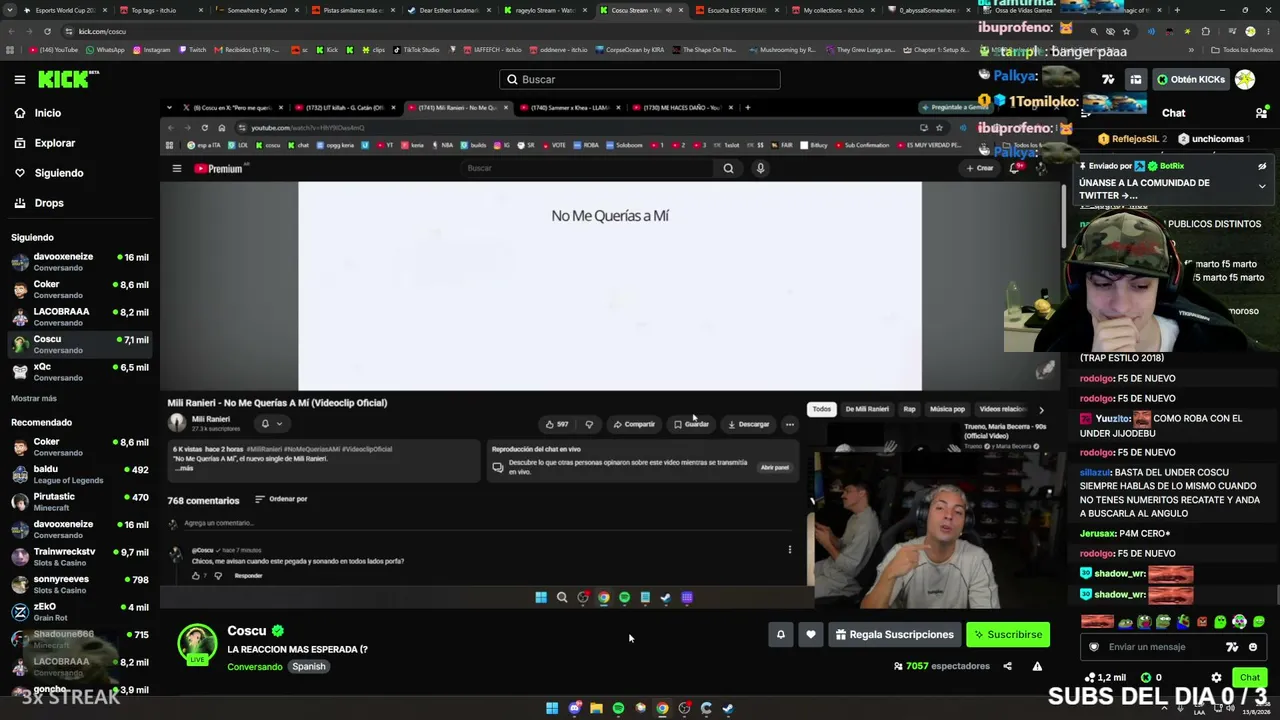The image size is (1280, 720).
Task: Click the Suscribirse button
Action: (1008, 634)
